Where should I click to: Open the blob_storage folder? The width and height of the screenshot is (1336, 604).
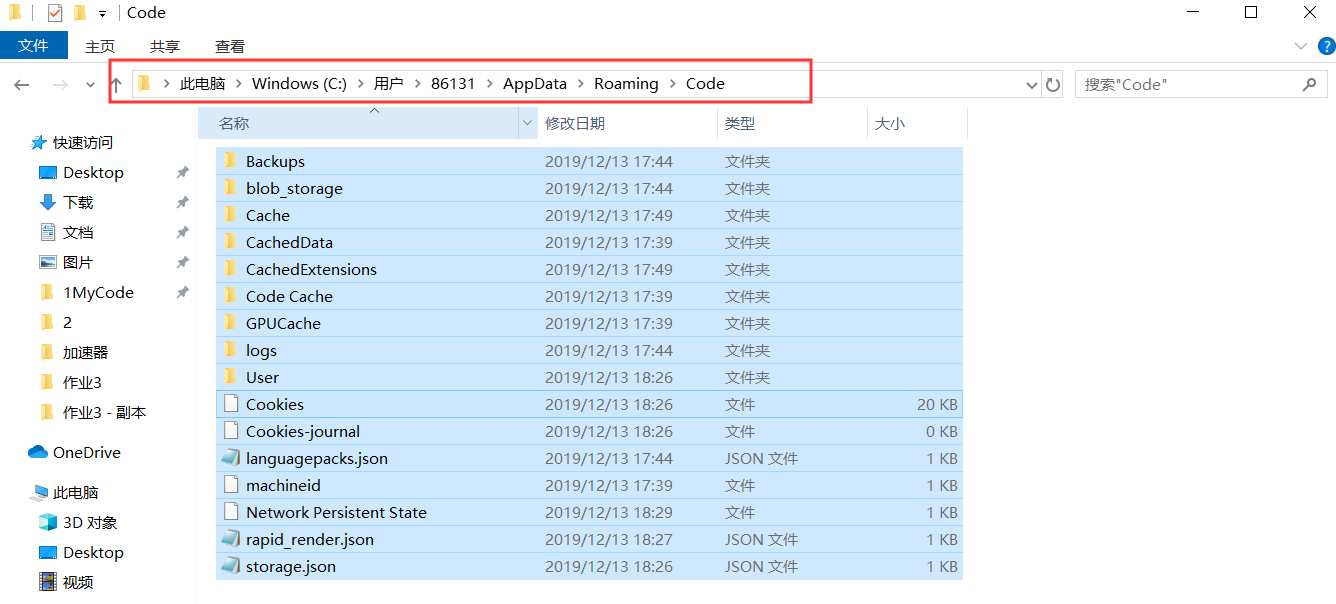294,188
